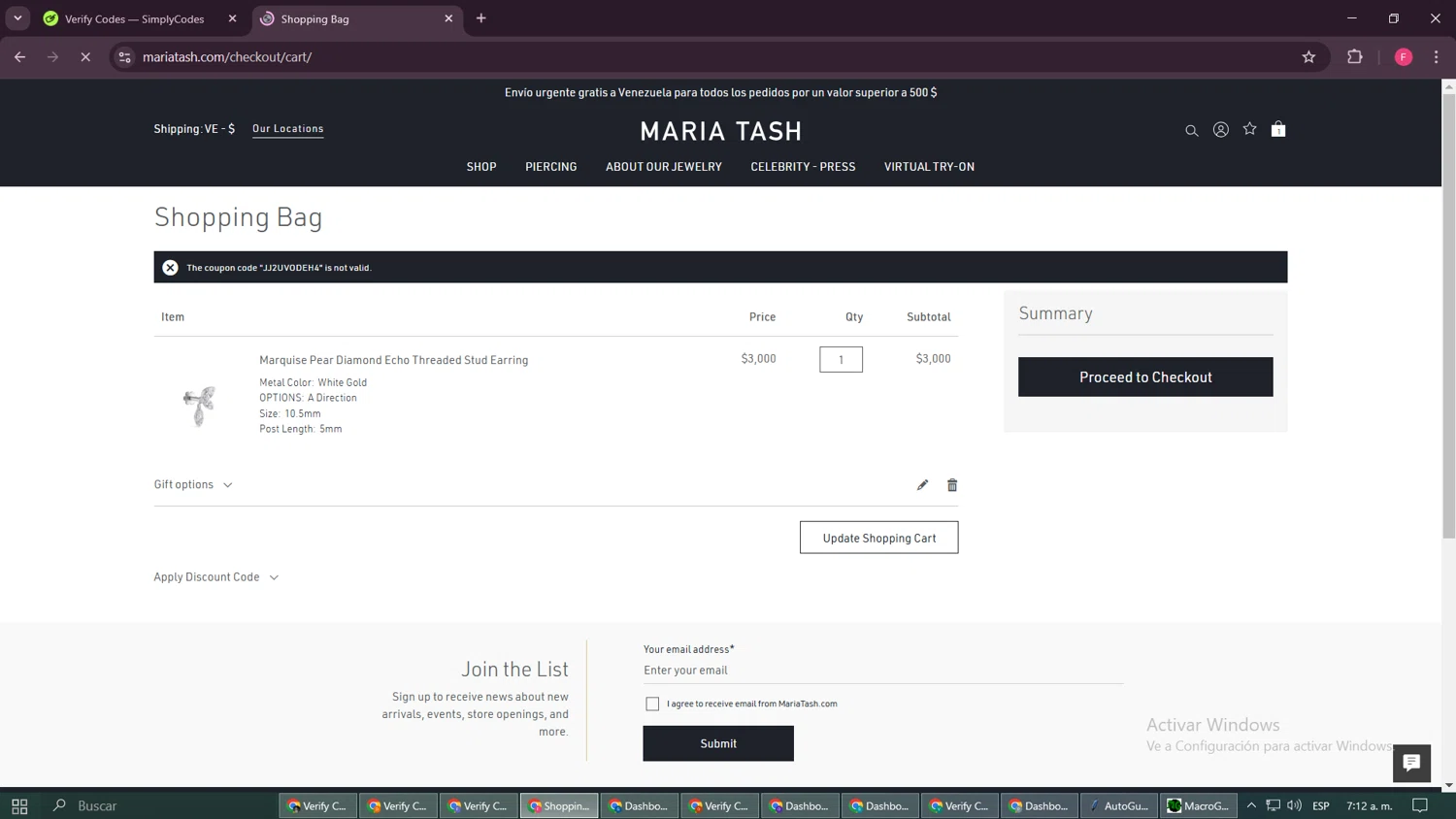Open the volume control in system tray
This screenshot has width=1456, height=819.
(x=1294, y=805)
